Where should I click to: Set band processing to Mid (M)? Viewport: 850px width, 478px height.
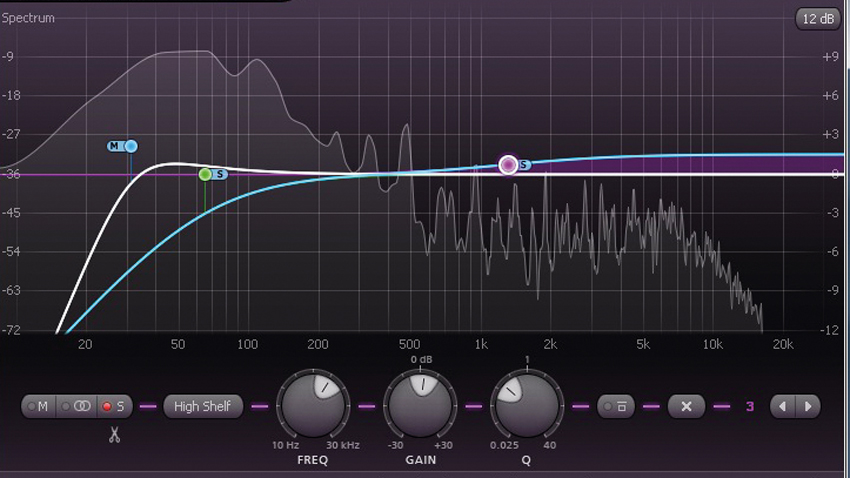click(38, 406)
